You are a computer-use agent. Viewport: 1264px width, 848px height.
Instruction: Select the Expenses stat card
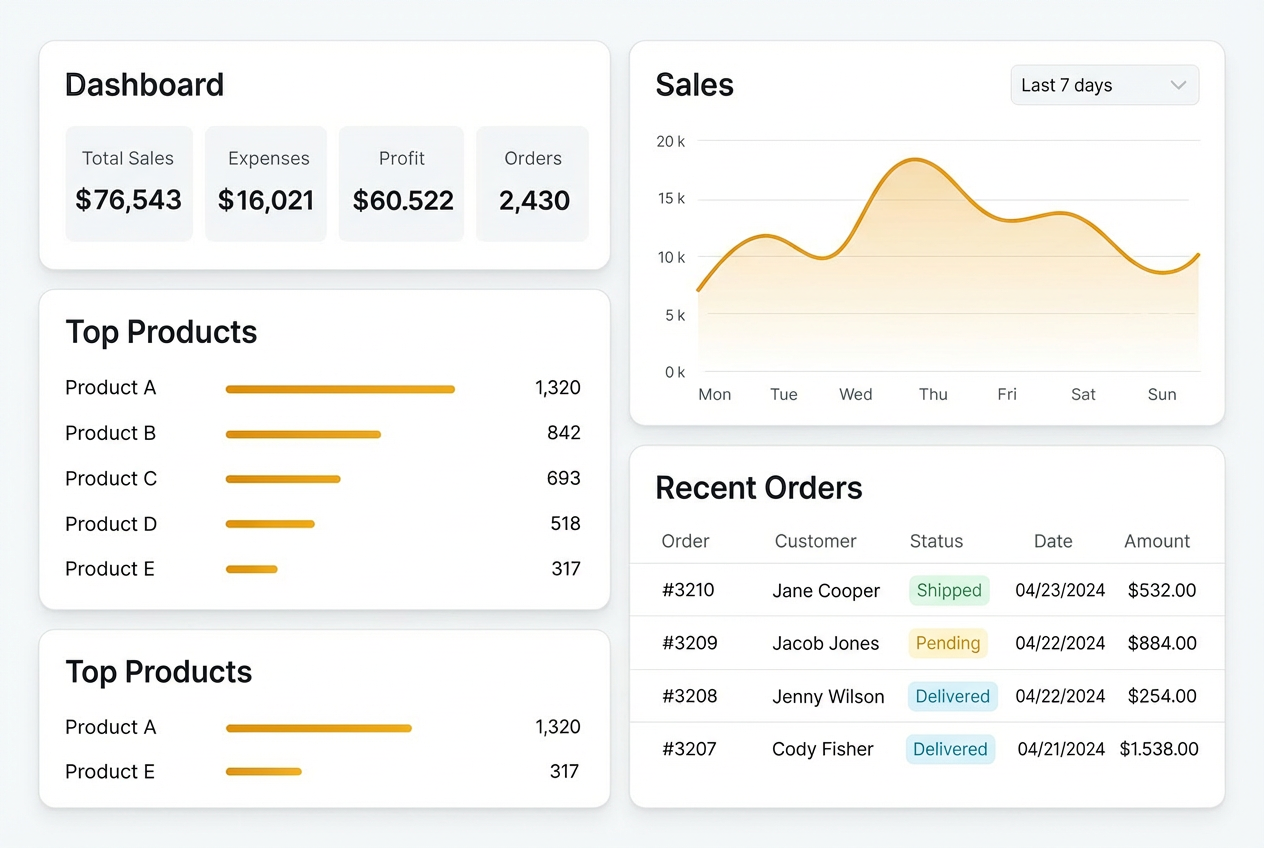click(266, 183)
